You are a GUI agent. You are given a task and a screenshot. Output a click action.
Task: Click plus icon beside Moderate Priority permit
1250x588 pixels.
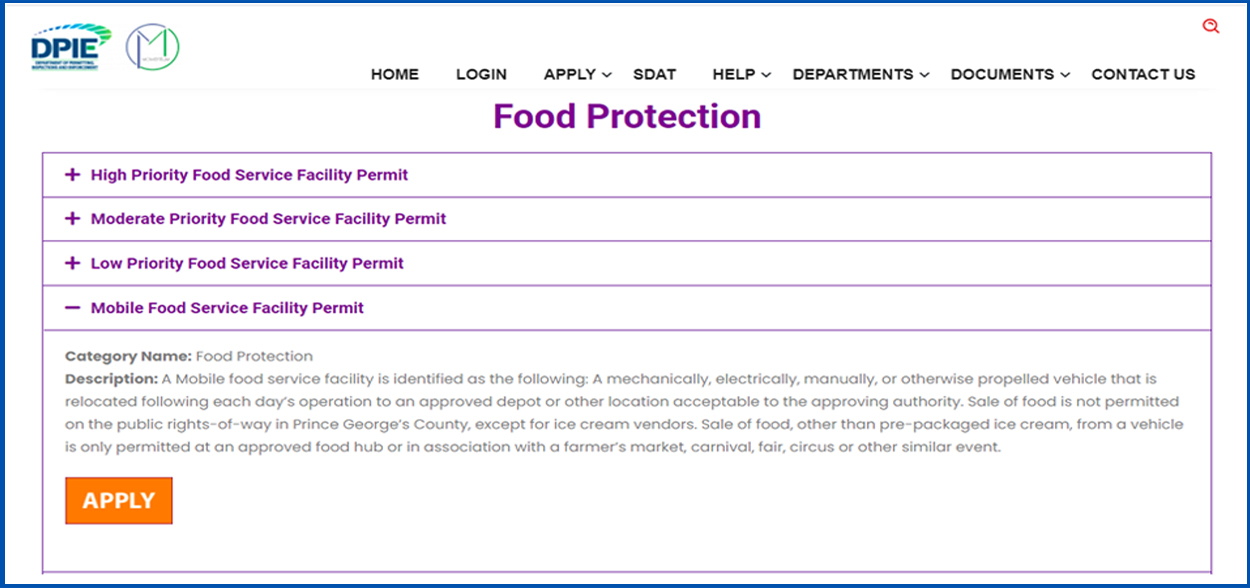click(x=72, y=219)
